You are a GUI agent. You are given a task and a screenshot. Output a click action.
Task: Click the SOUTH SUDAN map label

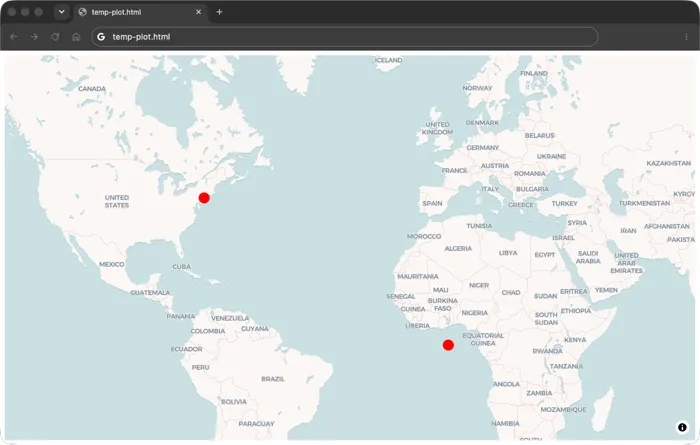click(x=546, y=319)
